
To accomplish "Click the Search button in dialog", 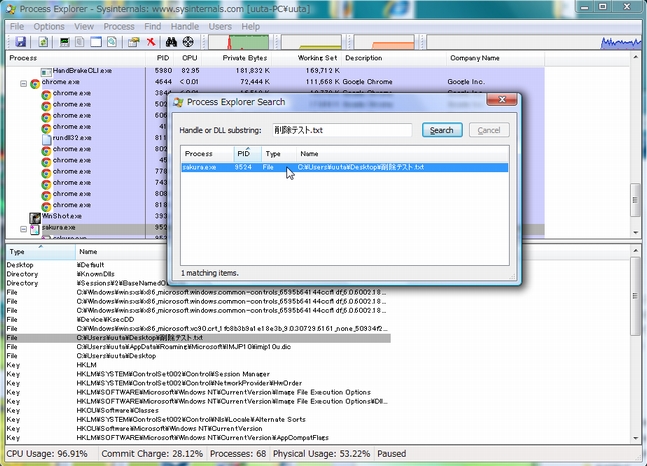I will click(442, 130).
